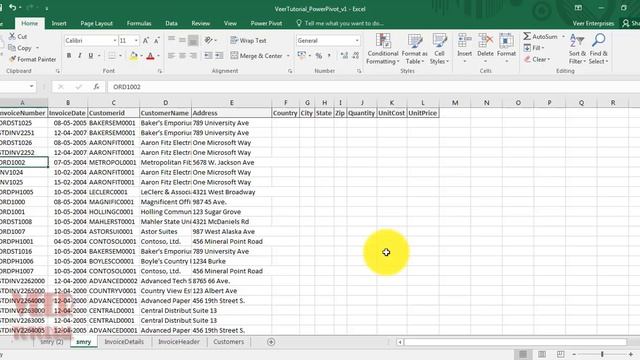Expand the Name Box dropdown arrow
The image size is (640, 360).
[31, 86]
